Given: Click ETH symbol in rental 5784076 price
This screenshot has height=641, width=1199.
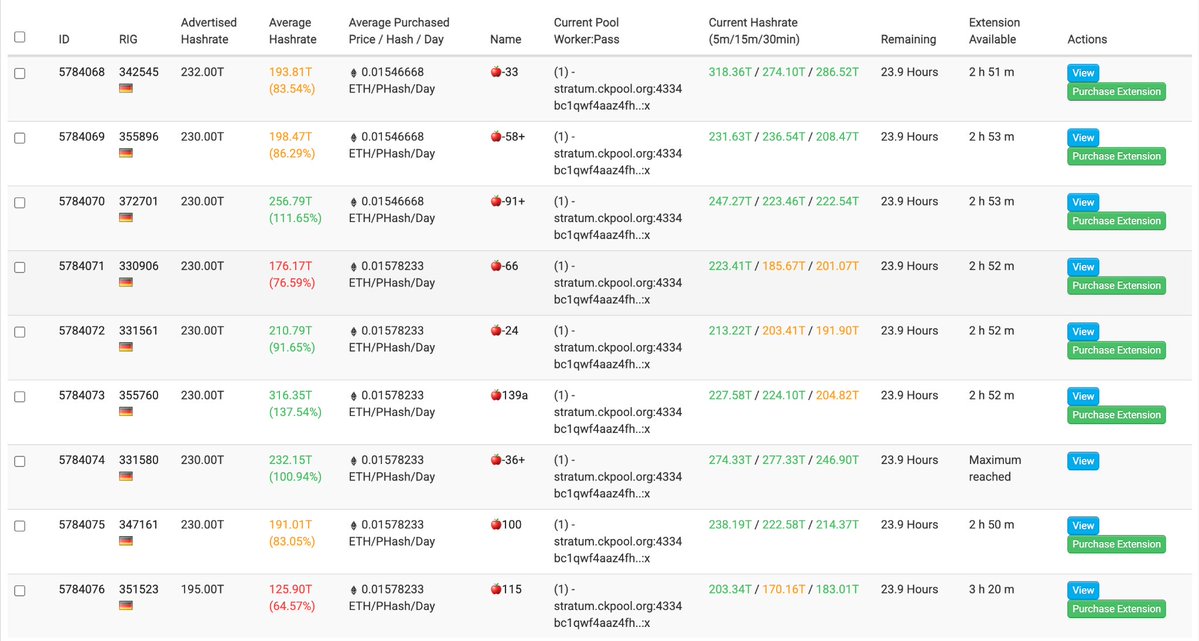Looking at the screenshot, I should [353, 590].
